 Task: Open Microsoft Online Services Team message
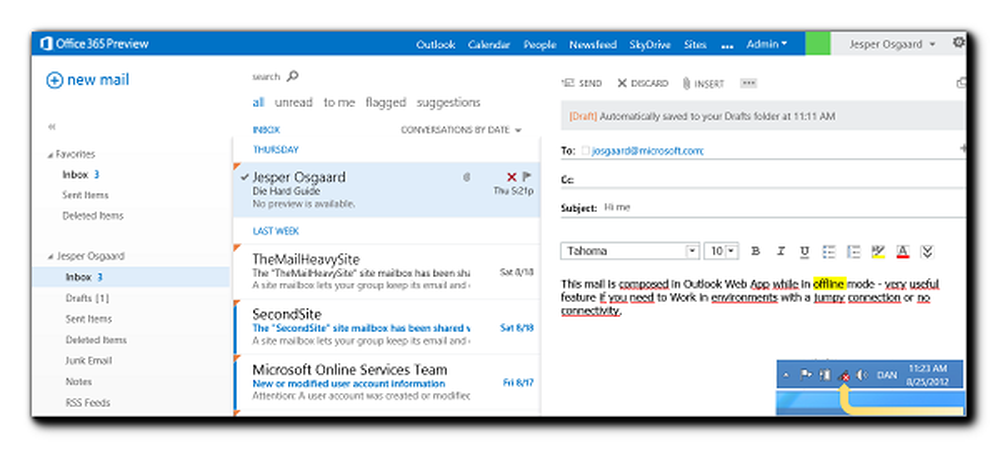(386, 382)
